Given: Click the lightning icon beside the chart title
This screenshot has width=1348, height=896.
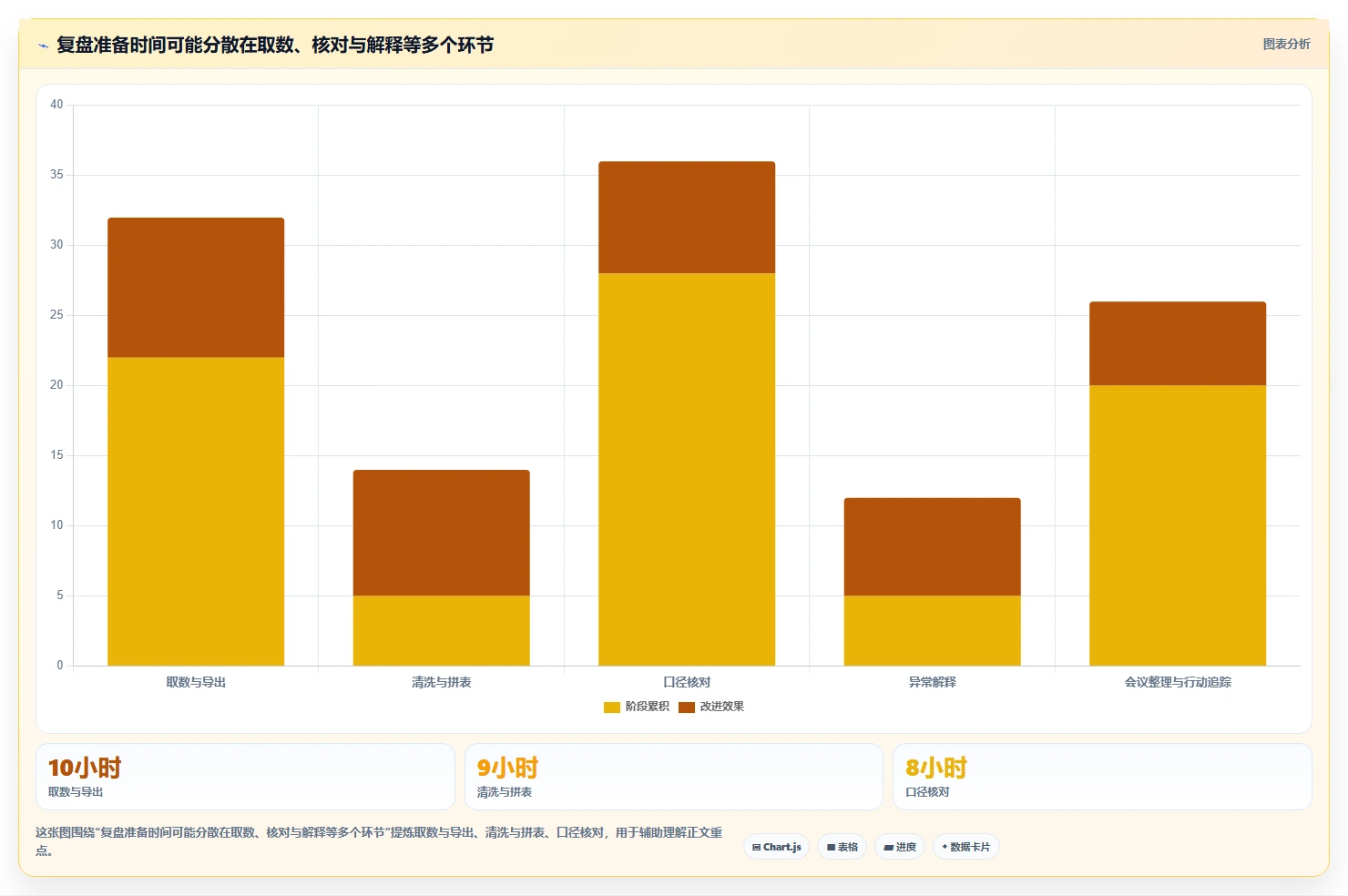Looking at the screenshot, I should pyautogui.click(x=43, y=46).
